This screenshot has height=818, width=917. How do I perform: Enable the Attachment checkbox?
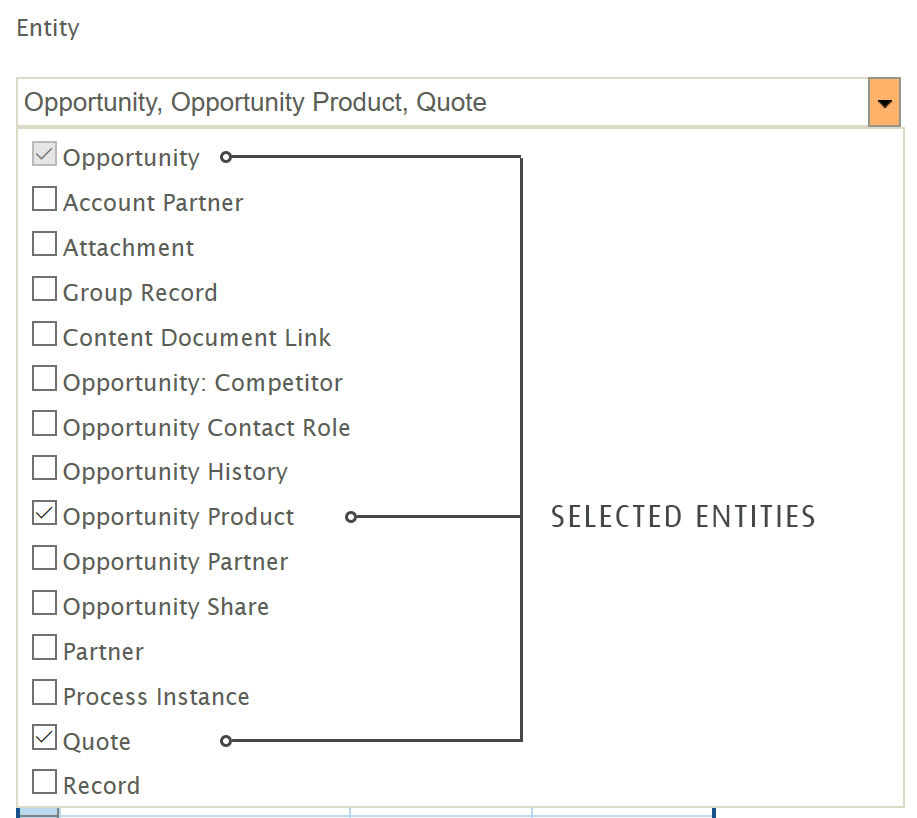(44, 245)
